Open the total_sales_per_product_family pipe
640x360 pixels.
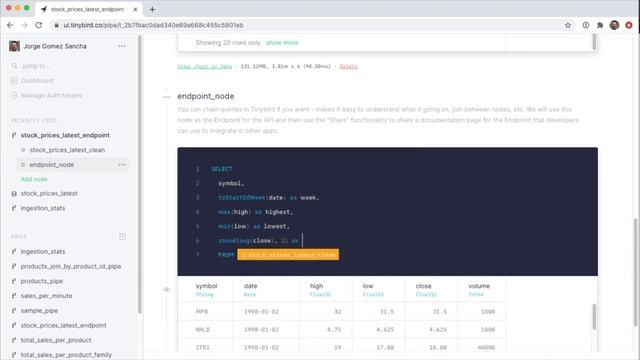click(66, 355)
